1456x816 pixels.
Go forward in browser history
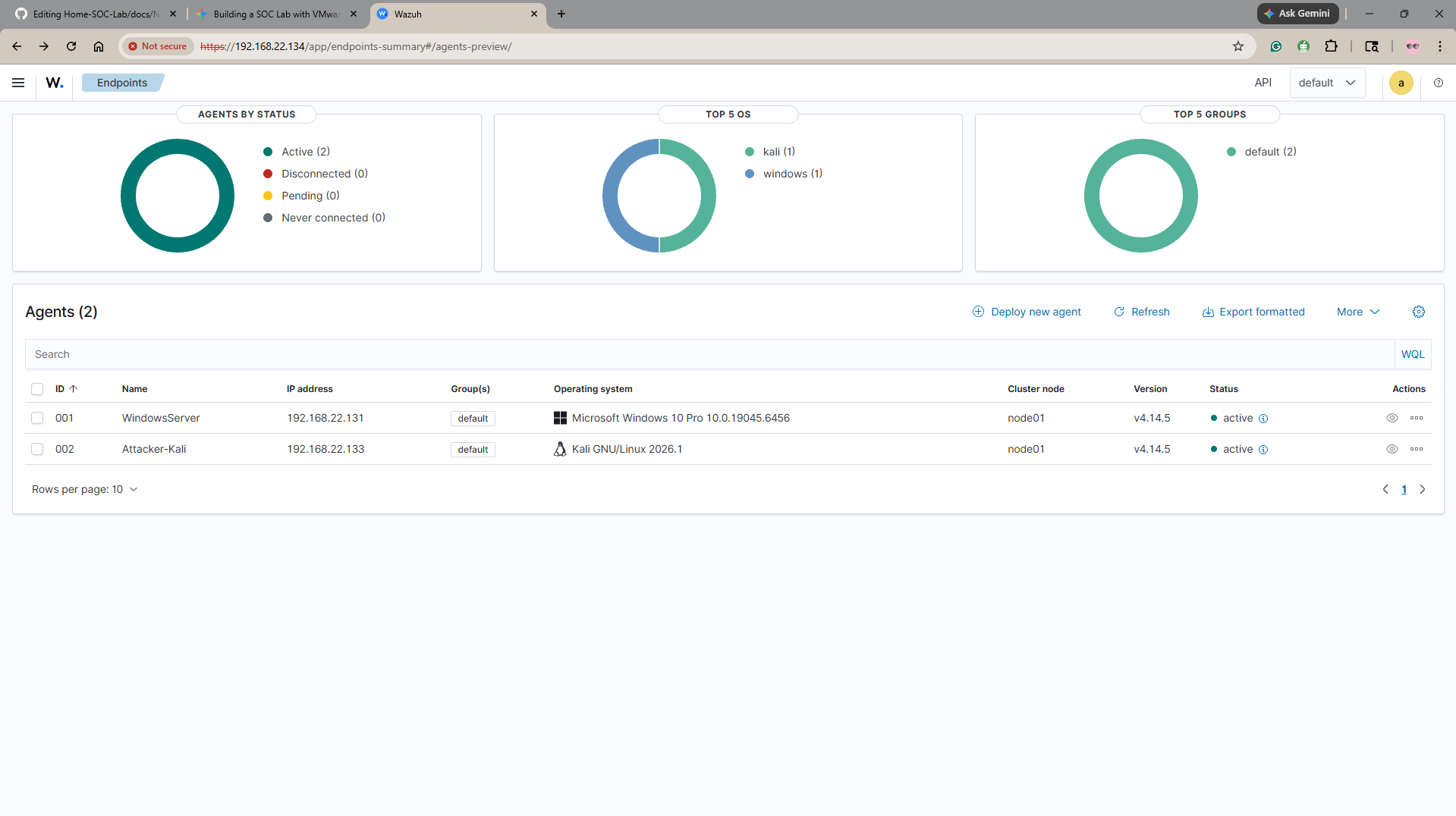[x=44, y=46]
